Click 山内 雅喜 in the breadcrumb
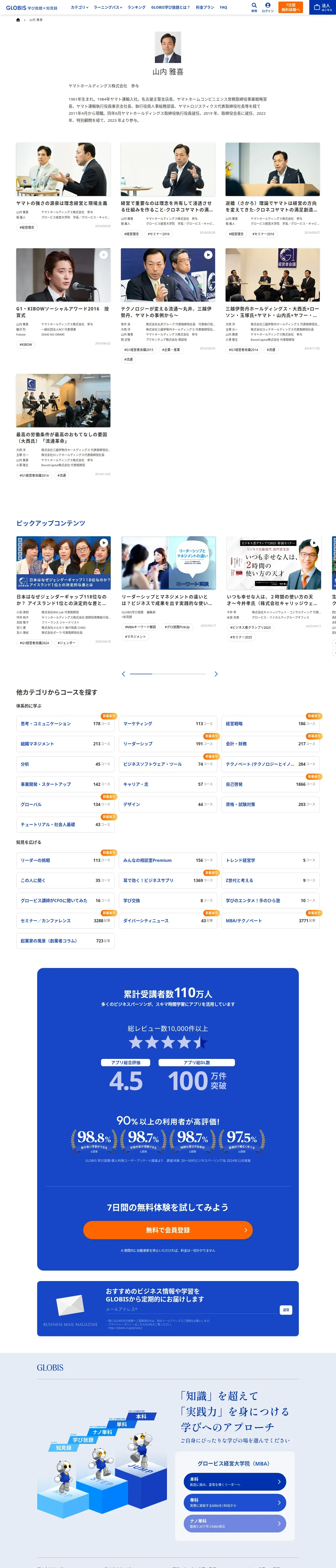 (x=36, y=20)
